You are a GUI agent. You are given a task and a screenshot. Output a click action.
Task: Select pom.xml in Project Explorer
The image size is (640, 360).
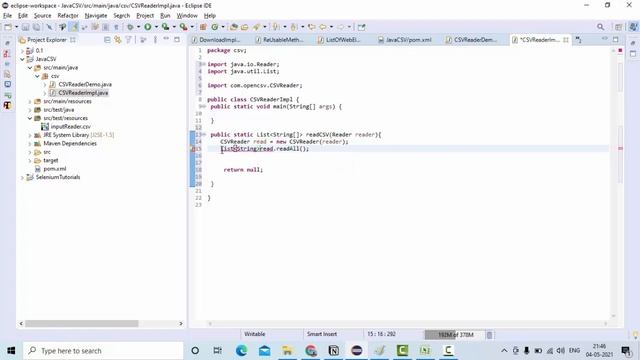point(55,169)
